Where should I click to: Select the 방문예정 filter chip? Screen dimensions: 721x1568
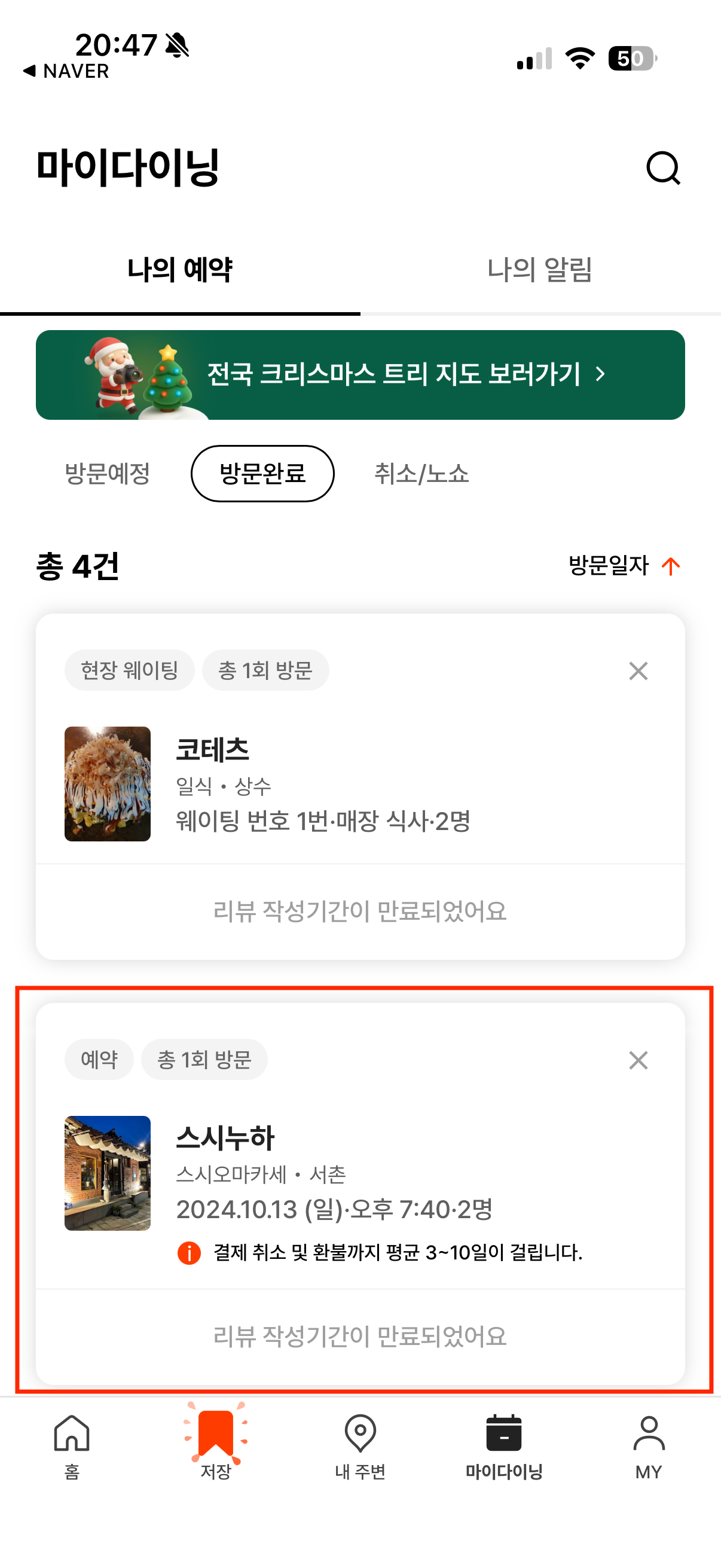[108, 473]
